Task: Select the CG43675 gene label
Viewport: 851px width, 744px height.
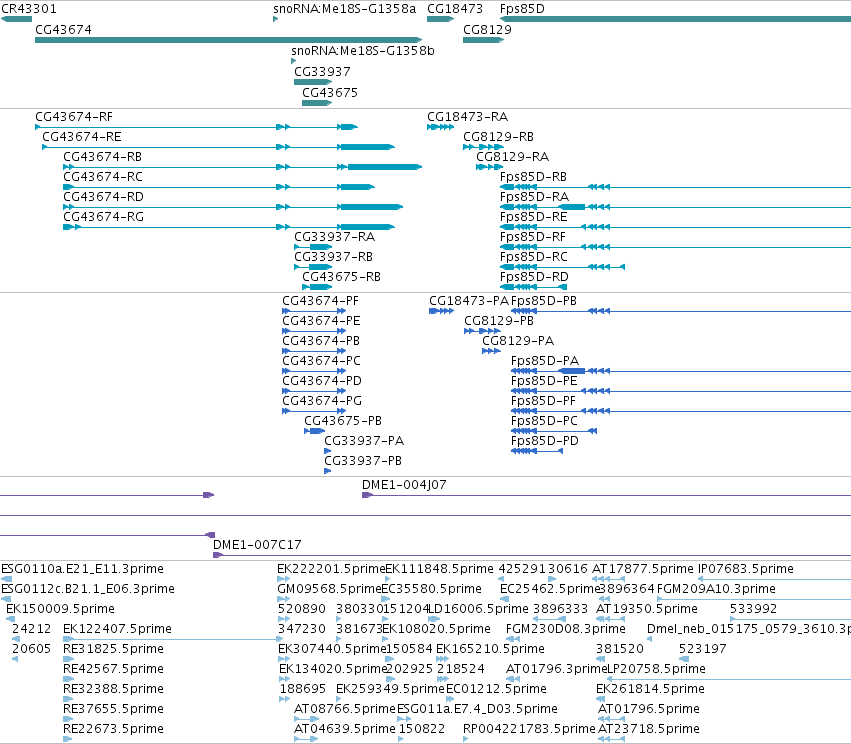Action: tap(330, 93)
